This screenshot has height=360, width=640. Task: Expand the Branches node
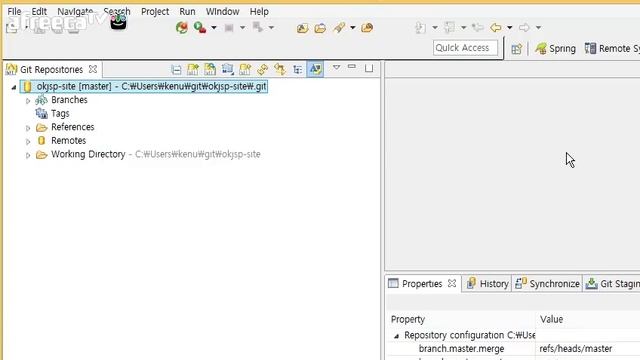coord(28,100)
